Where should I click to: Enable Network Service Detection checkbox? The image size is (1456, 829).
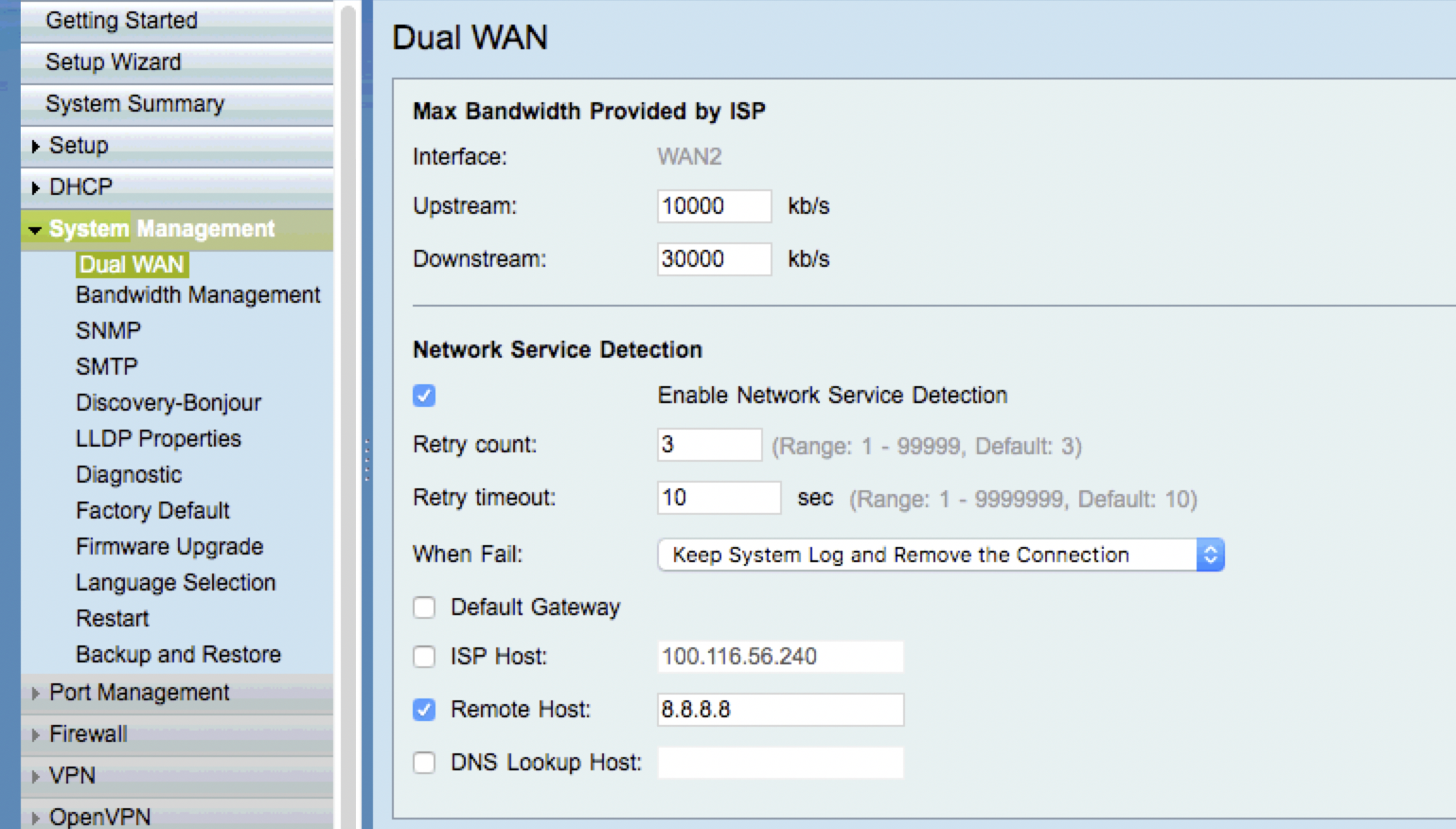click(x=424, y=396)
